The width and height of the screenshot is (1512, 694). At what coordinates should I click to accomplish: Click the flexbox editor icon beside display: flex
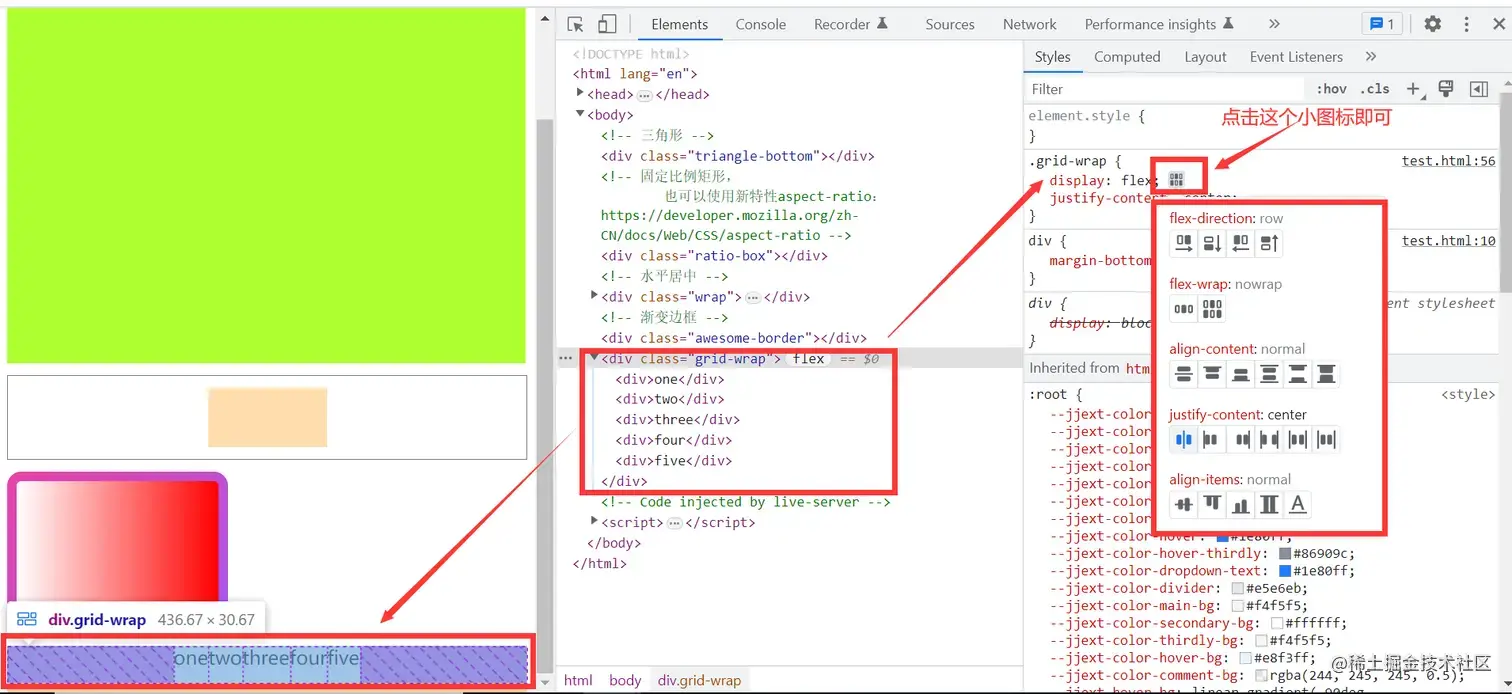pyautogui.click(x=1176, y=179)
